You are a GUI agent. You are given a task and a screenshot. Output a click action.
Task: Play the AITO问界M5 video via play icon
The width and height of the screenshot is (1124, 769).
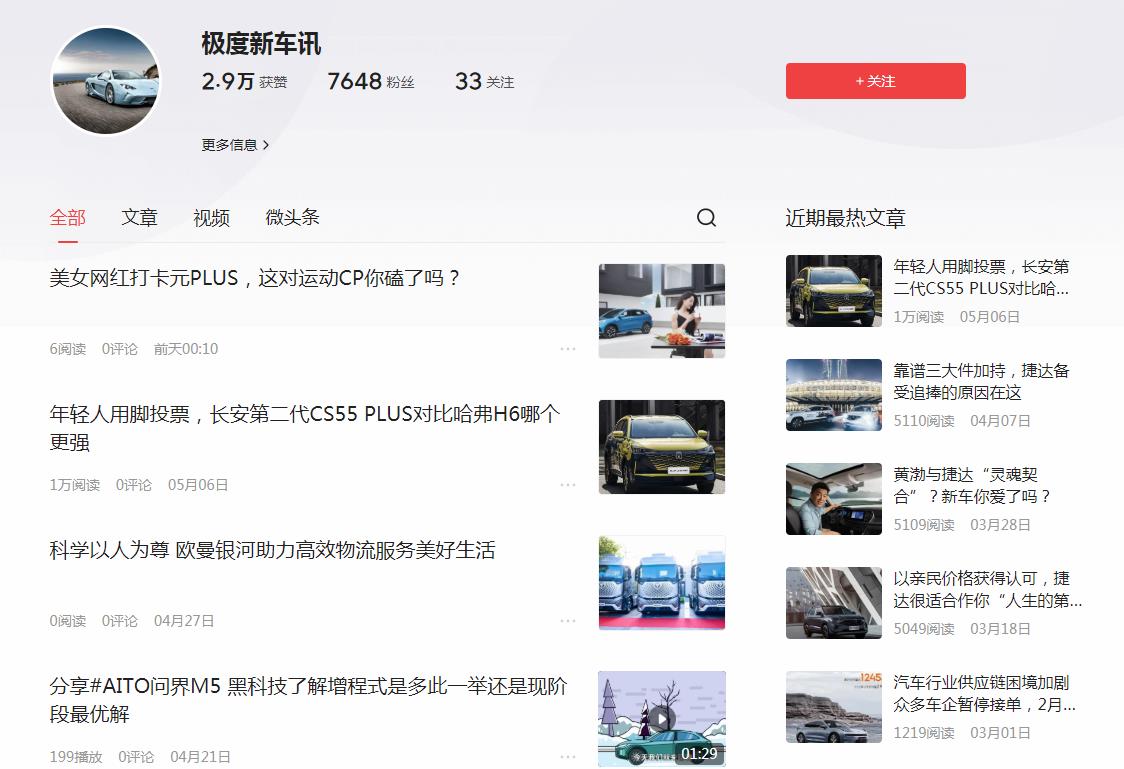coord(662,719)
